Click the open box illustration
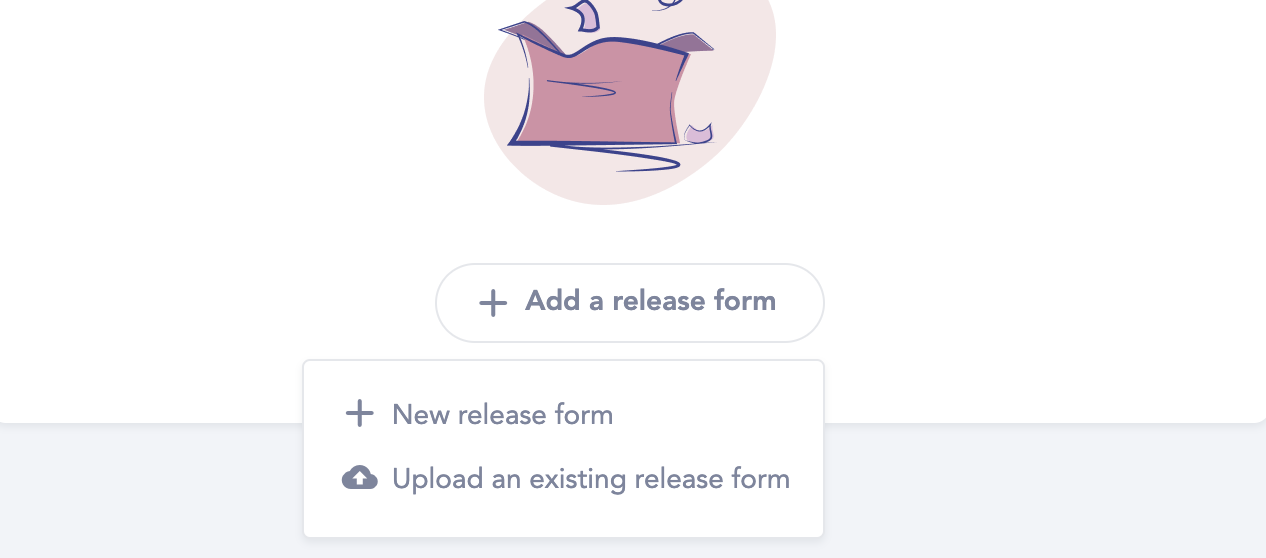The width and height of the screenshot is (1266, 558). (x=605, y=90)
